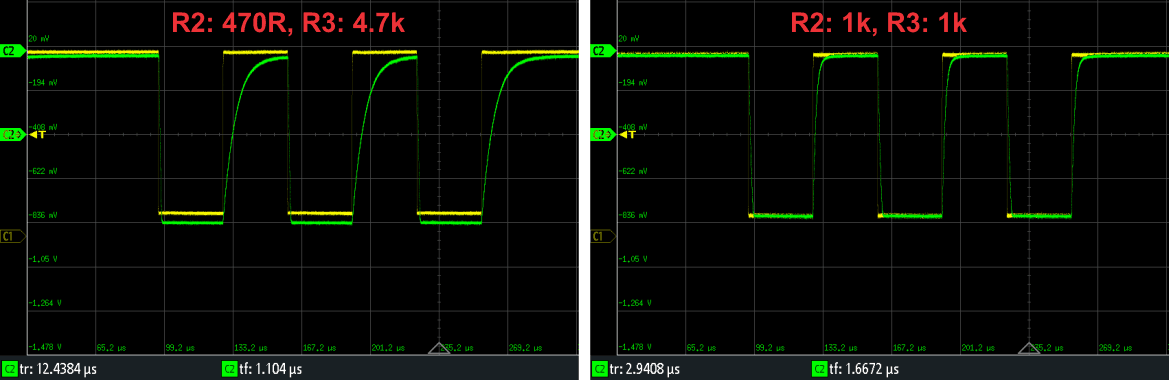Image resolution: width=1169 pixels, height=380 pixels.
Task: Click the C2 ground marker in the right scope
Action: (x=604, y=51)
